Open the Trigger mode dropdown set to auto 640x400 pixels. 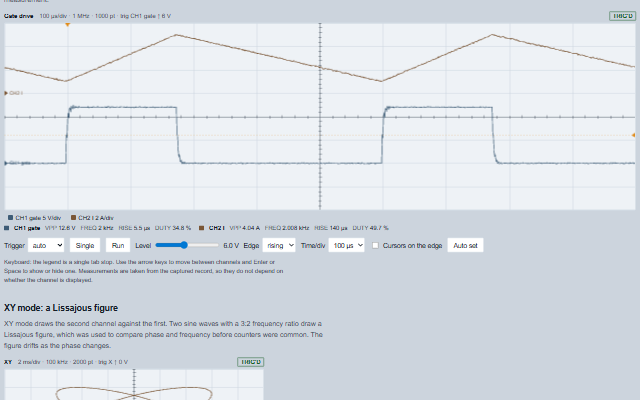(x=46, y=245)
